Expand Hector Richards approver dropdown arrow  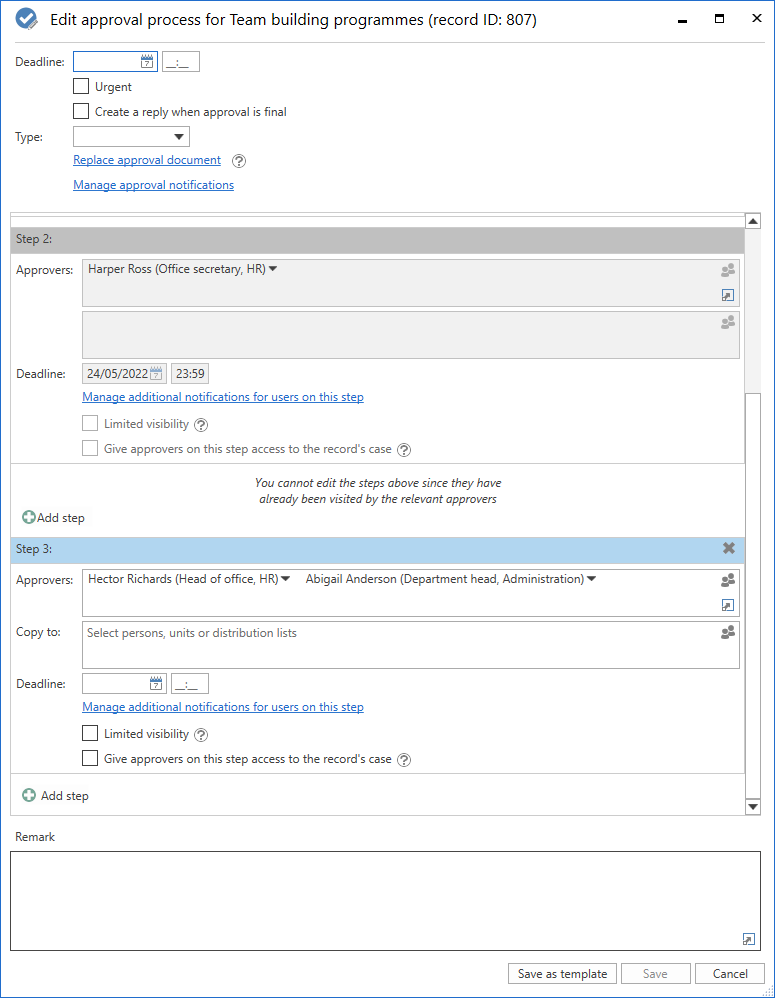[286, 578]
